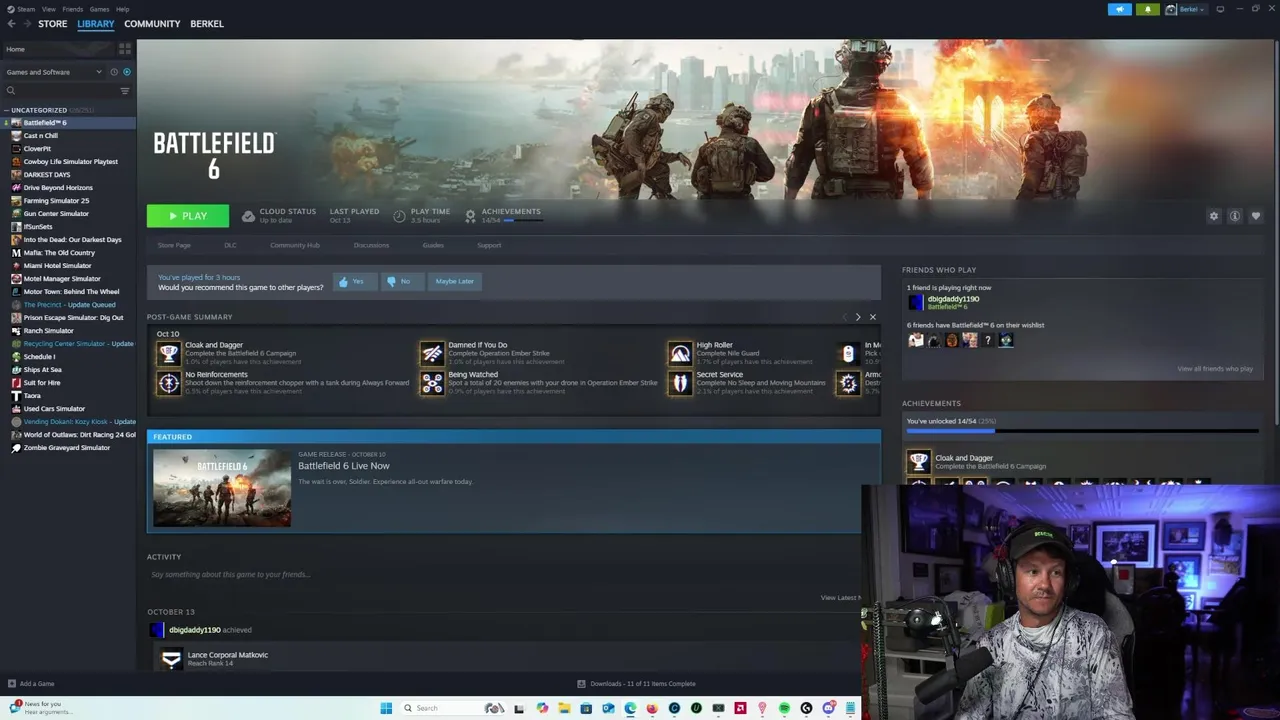Open game settings gear icon

pyautogui.click(x=1214, y=216)
